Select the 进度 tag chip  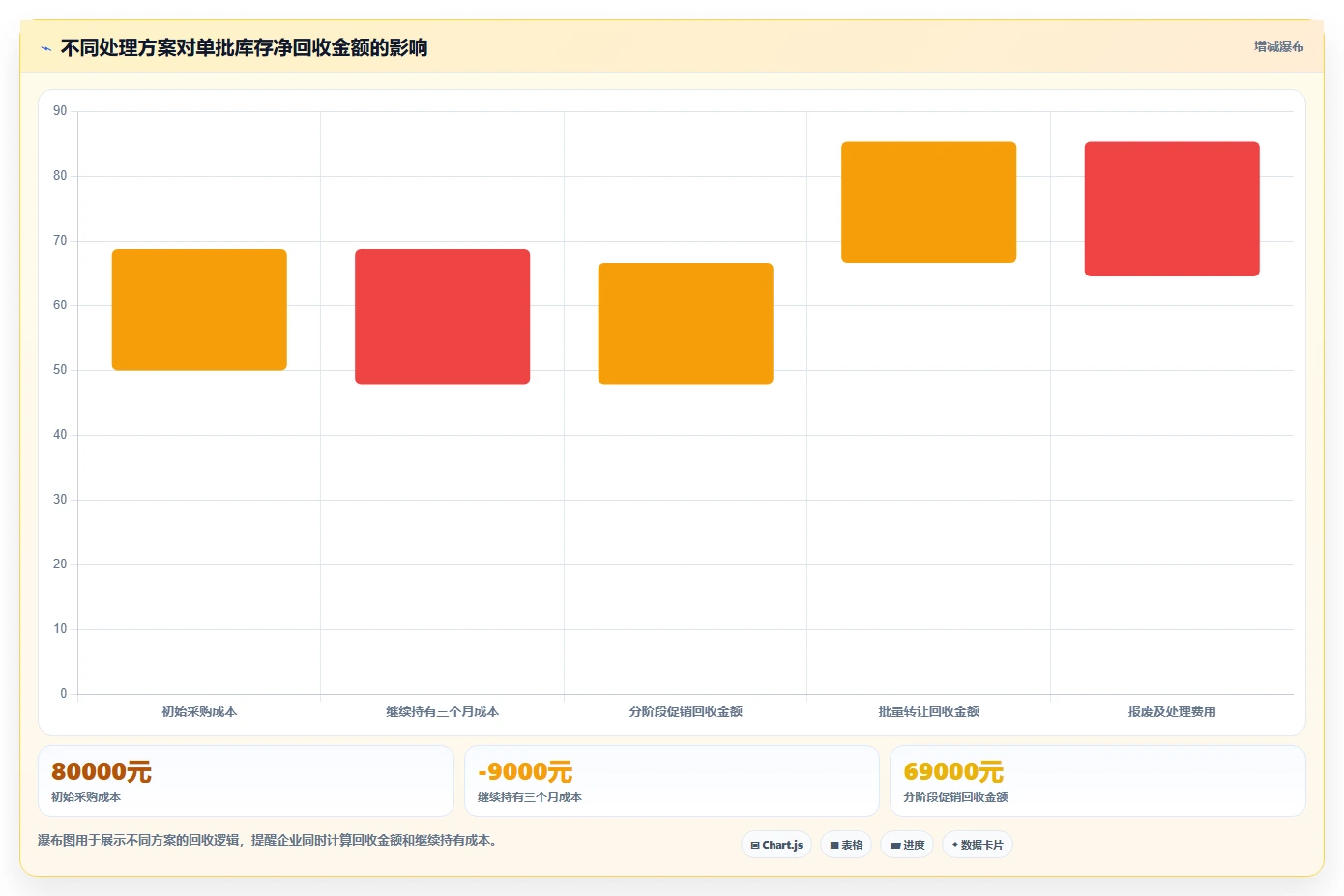point(907,845)
